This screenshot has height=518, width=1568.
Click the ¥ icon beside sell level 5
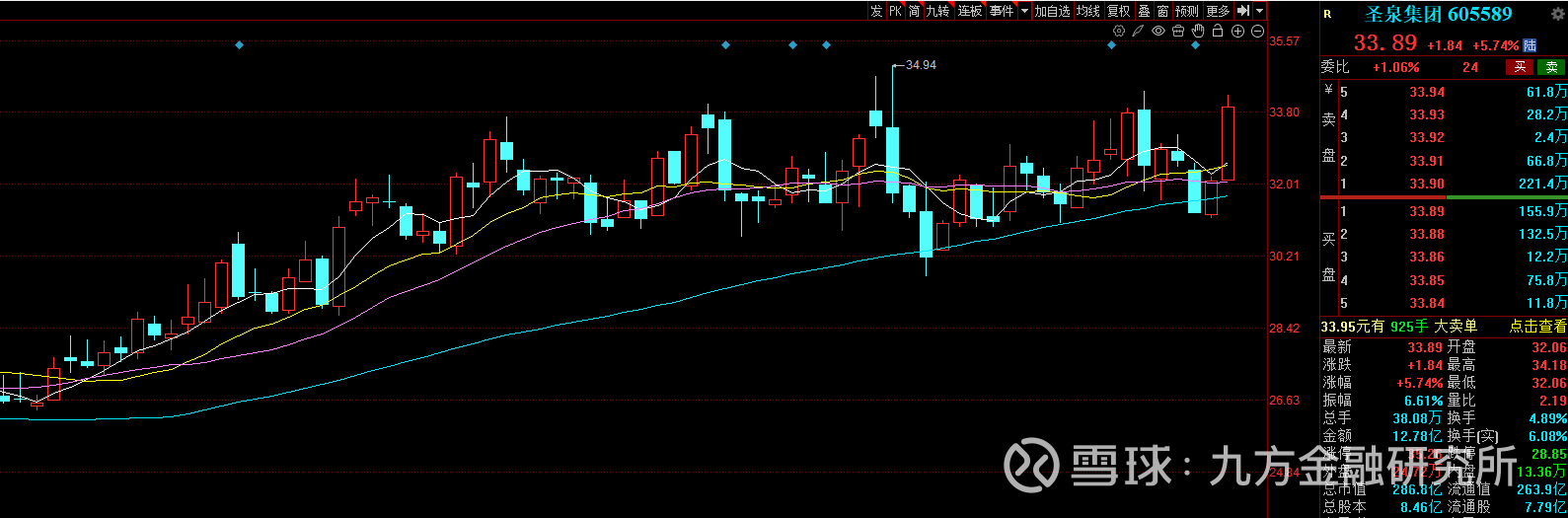tap(1328, 91)
